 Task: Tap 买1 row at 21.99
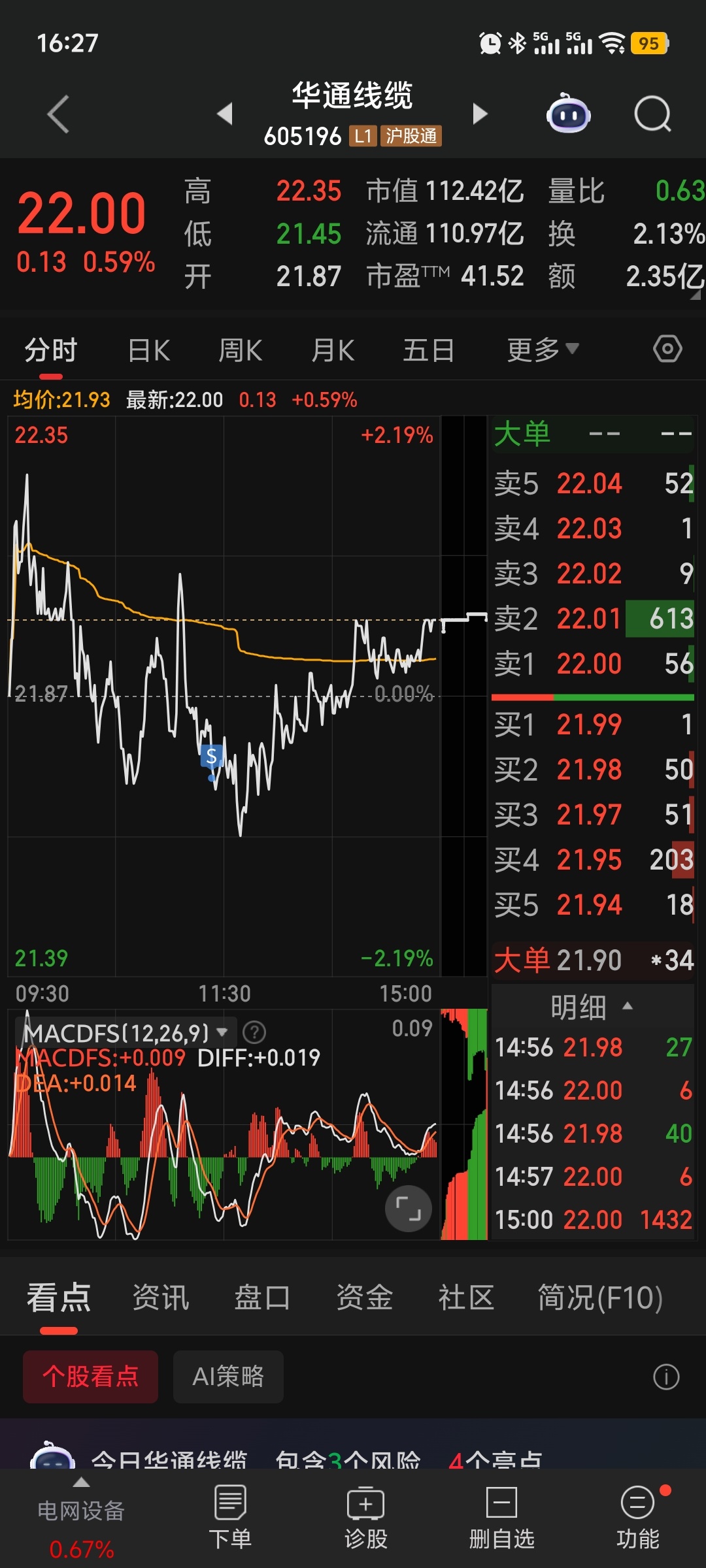point(593,725)
